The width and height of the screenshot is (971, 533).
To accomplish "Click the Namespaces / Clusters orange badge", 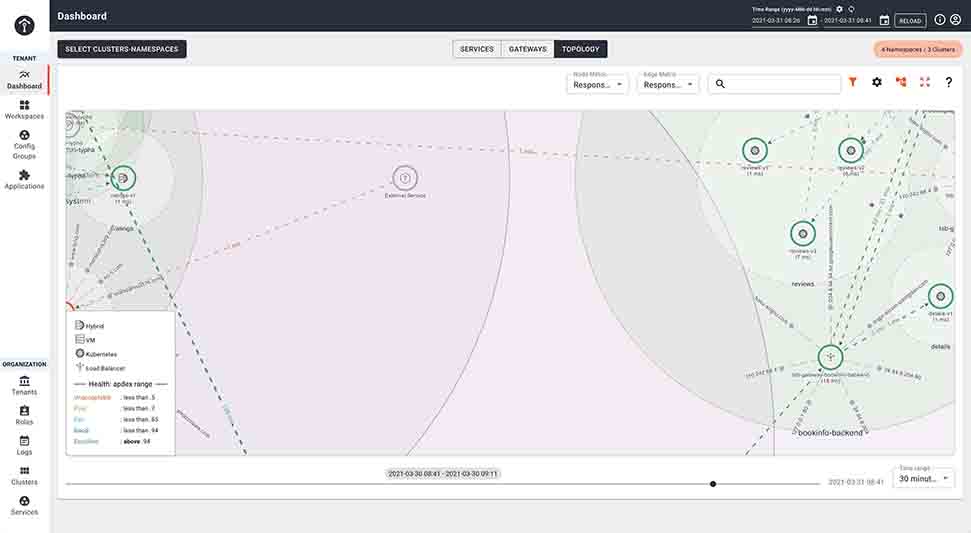I will point(918,50).
